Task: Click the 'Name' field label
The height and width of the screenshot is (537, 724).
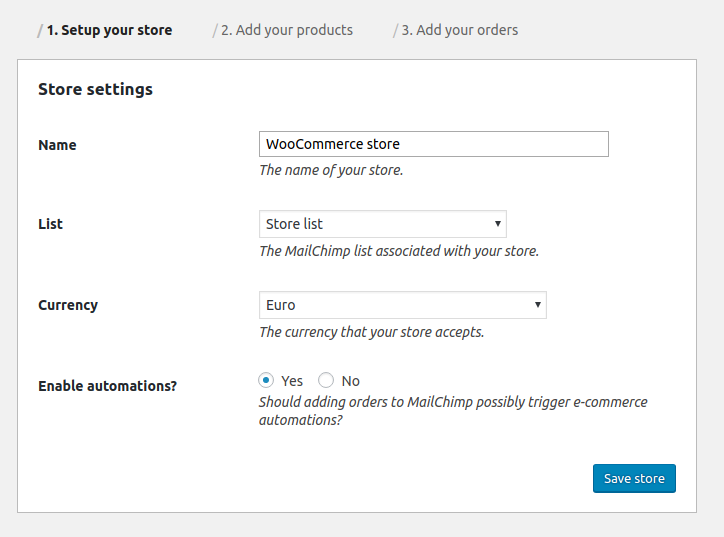Action: [x=57, y=145]
